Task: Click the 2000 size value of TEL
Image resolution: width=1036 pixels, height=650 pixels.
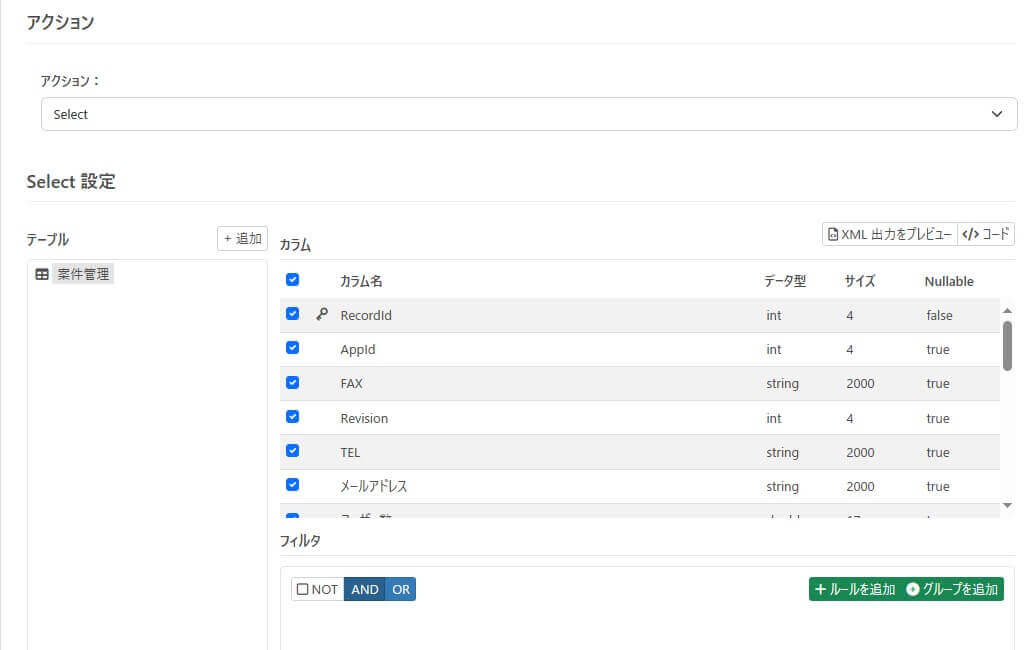Action: [860, 452]
